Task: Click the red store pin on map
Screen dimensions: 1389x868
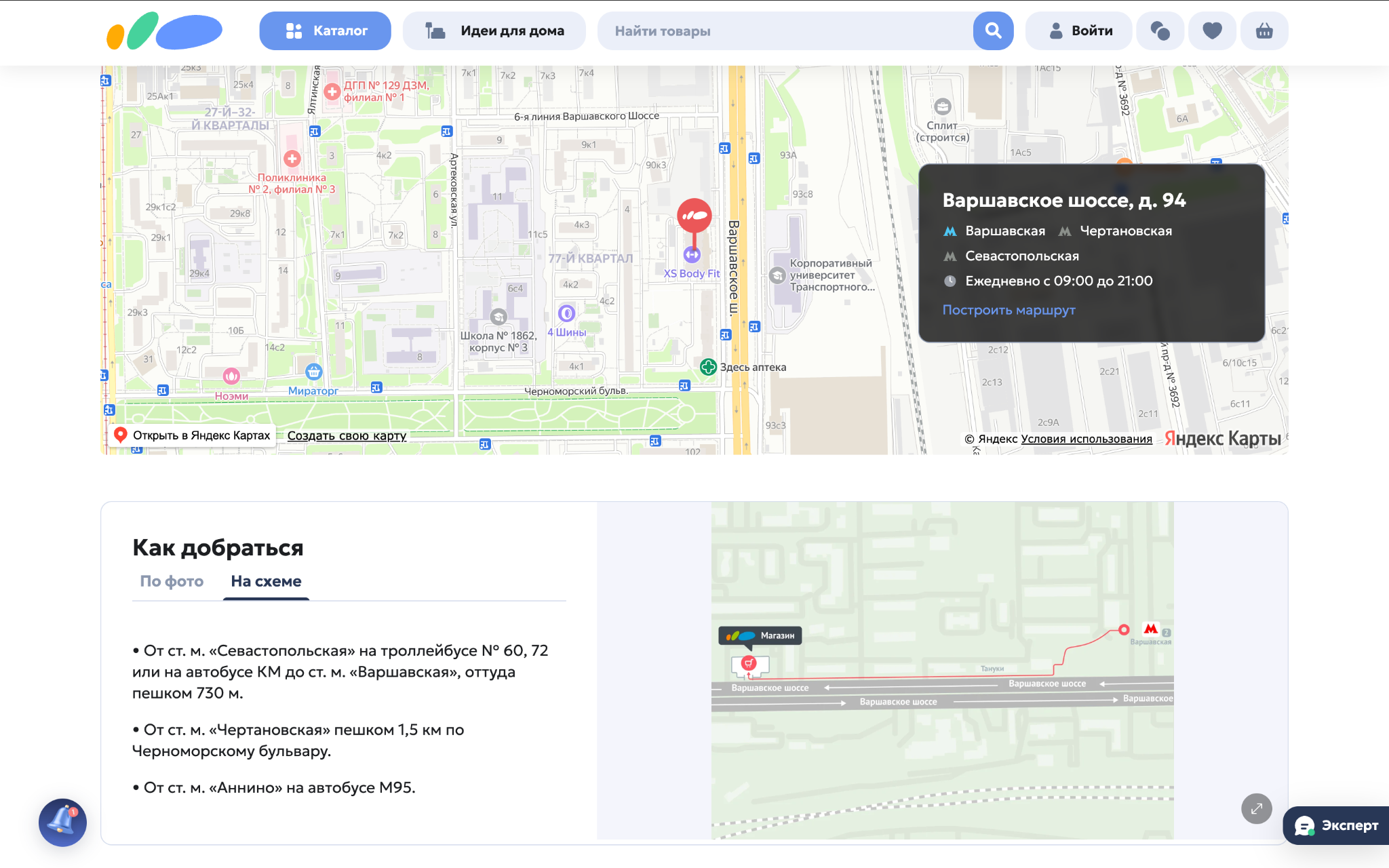Action: point(694,217)
